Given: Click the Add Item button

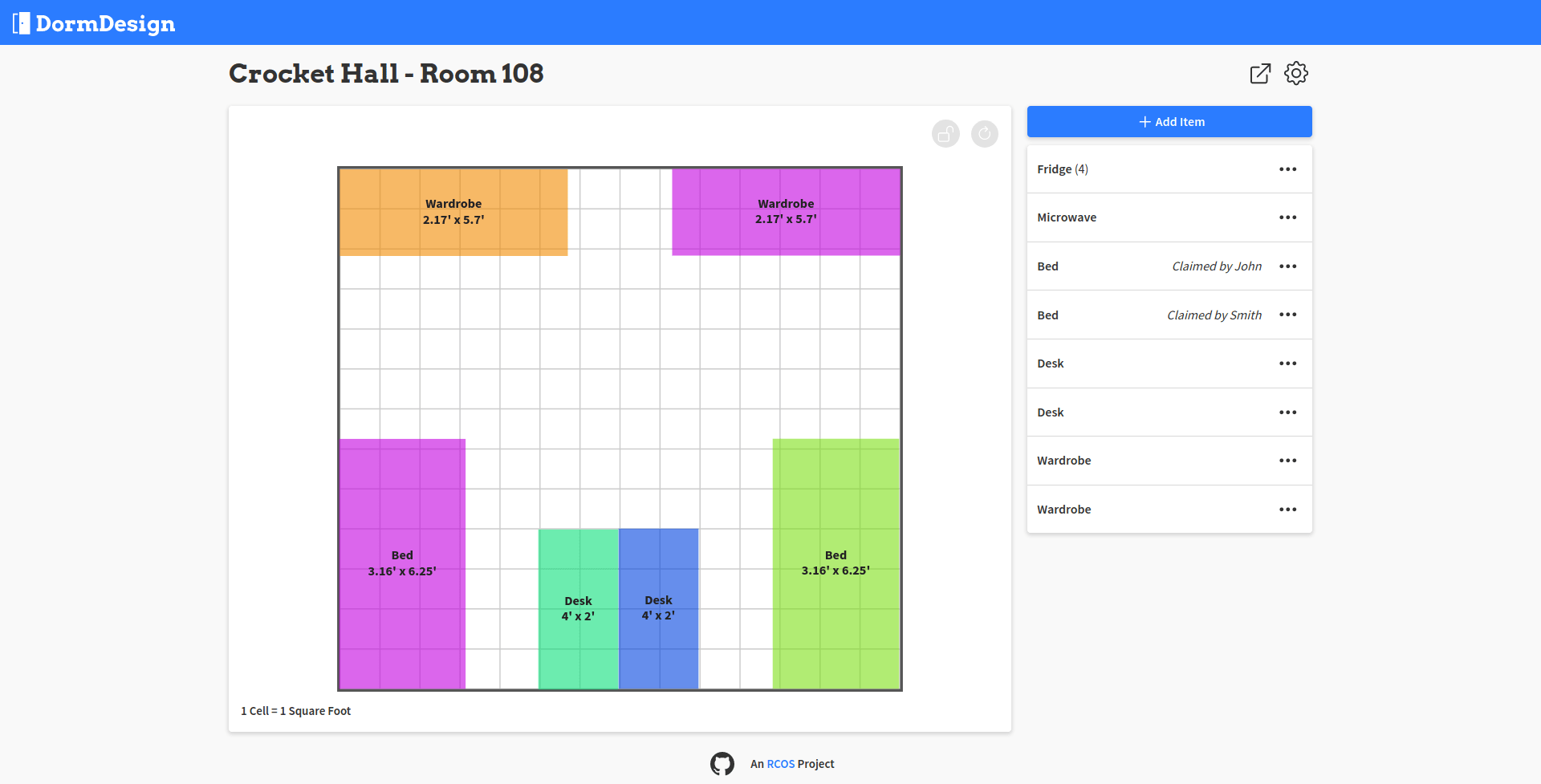Looking at the screenshot, I should pyautogui.click(x=1169, y=121).
